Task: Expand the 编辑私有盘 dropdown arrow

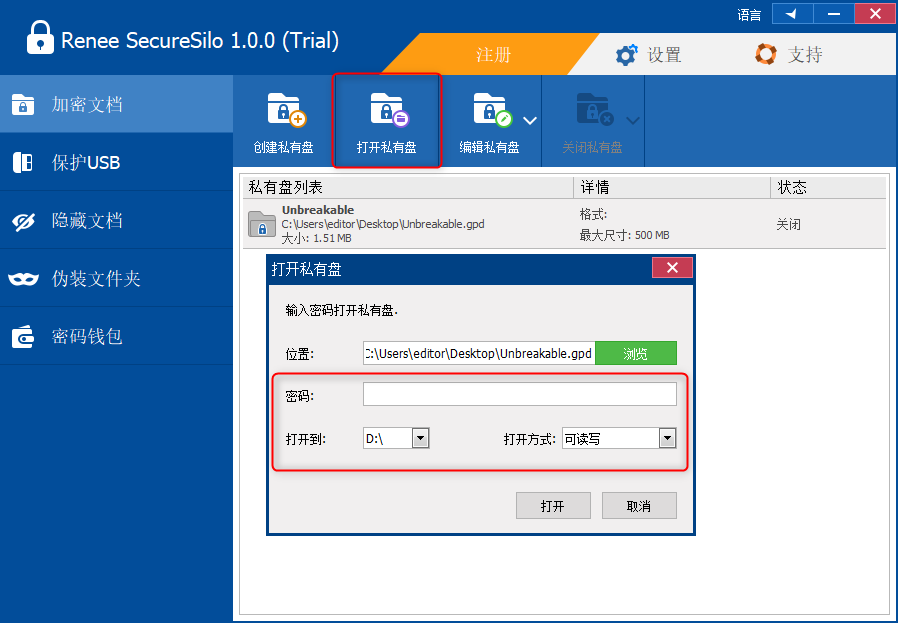Action: (530, 121)
